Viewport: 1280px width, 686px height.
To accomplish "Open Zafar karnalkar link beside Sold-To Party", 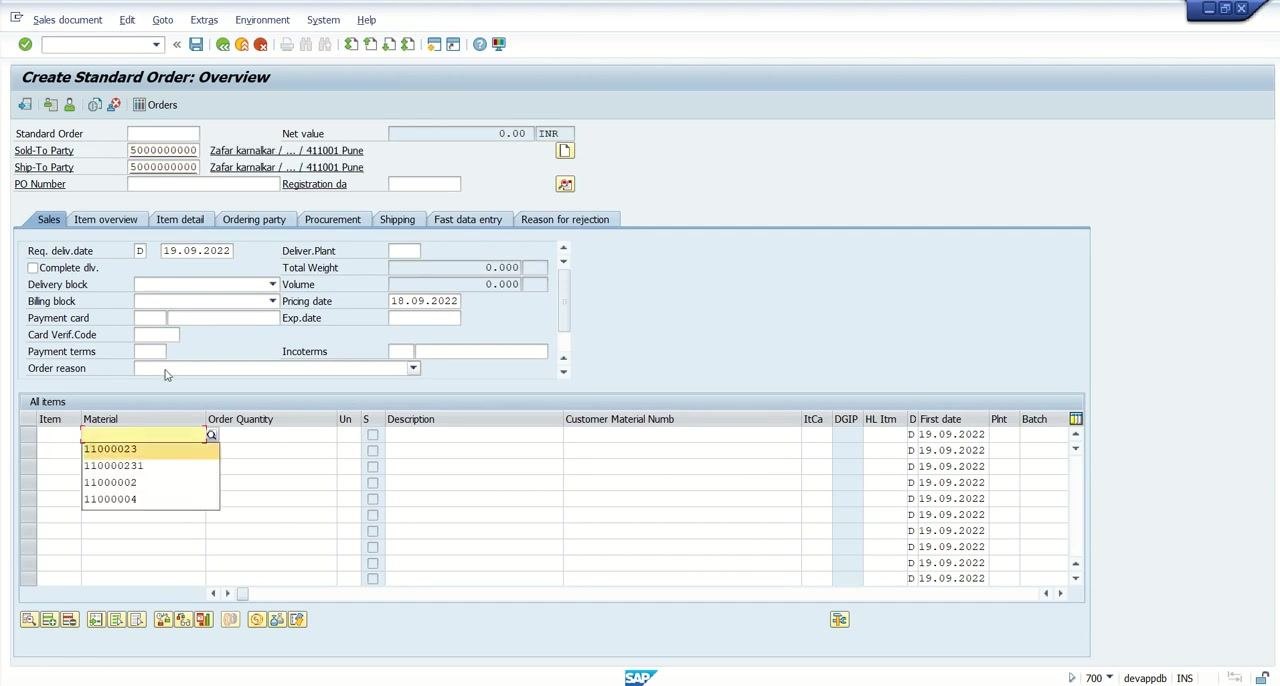I will 286,151.
